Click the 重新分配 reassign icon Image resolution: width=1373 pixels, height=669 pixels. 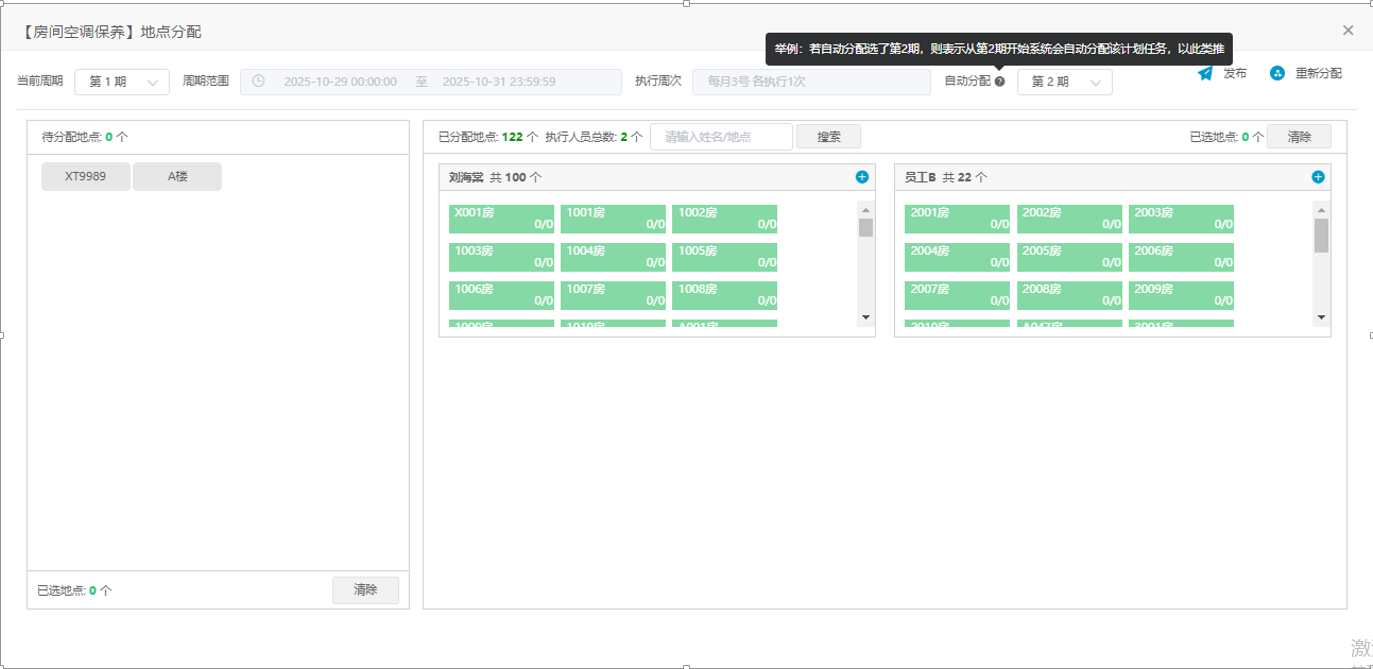(x=1277, y=73)
